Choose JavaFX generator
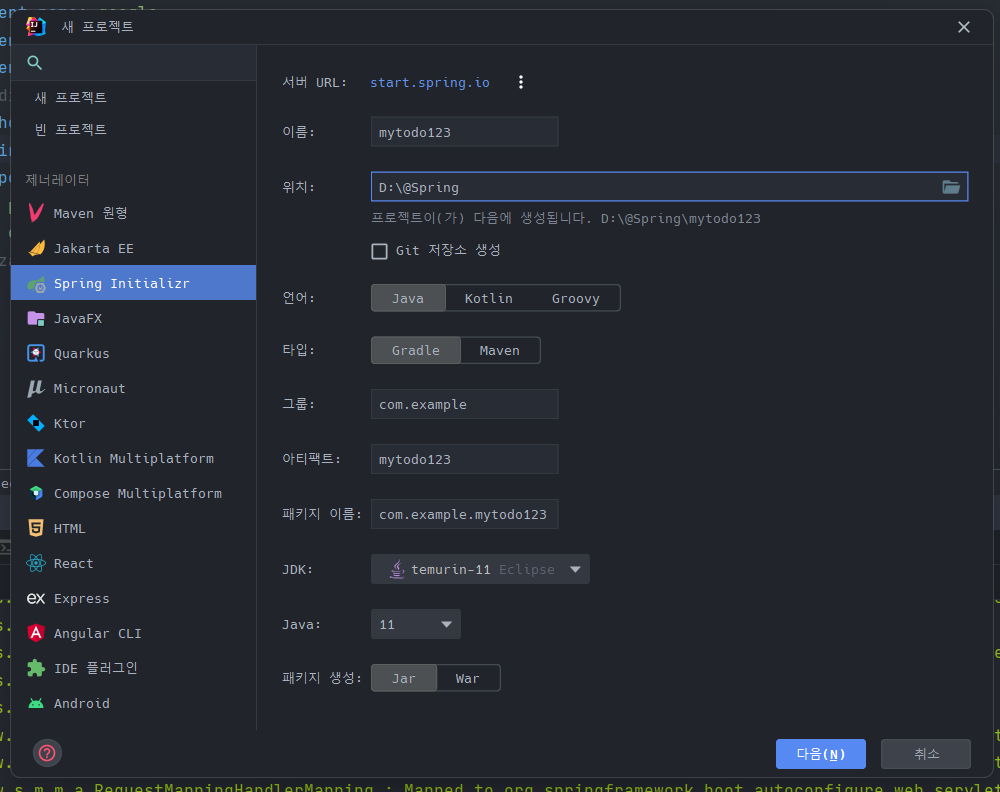The image size is (1000, 792). tap(133, 318)
